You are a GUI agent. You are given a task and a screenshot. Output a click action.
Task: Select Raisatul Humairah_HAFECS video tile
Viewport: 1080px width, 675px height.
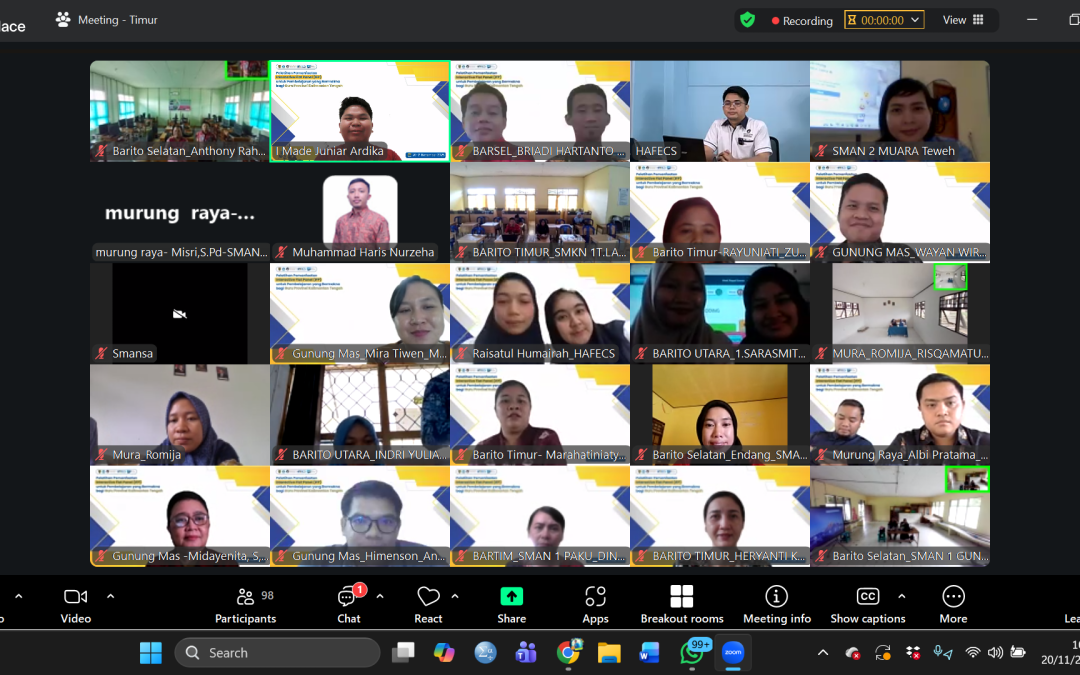[540, 313]
